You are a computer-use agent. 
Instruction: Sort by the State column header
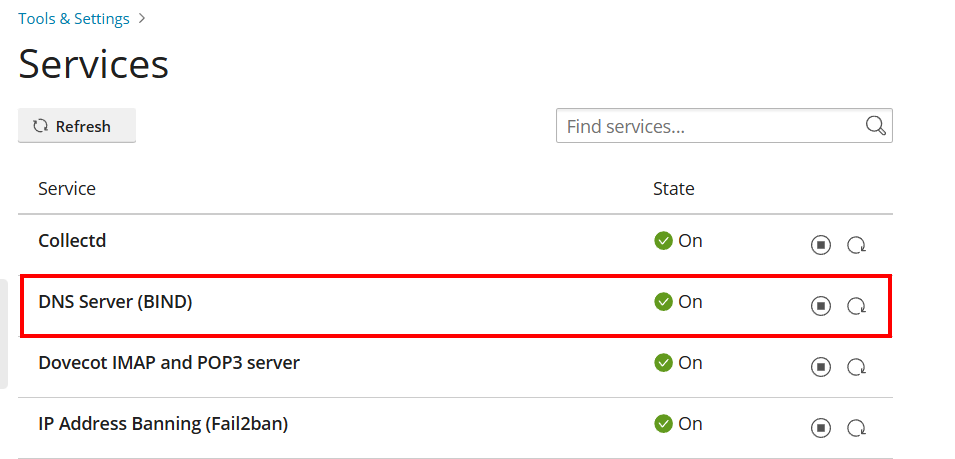tap(674, 189)
